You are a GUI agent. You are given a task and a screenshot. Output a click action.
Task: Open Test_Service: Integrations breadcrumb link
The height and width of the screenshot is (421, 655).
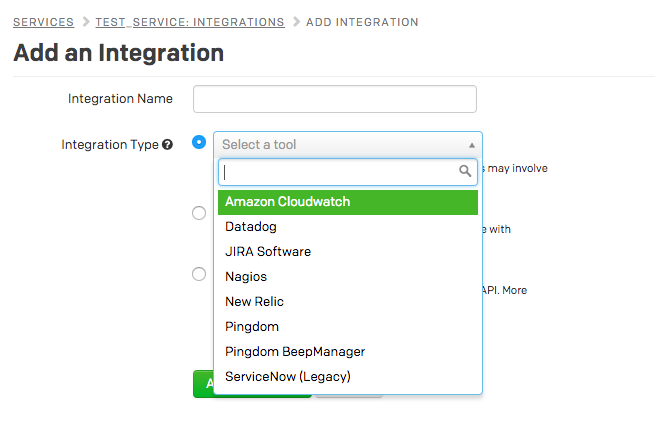coord(190,22)
